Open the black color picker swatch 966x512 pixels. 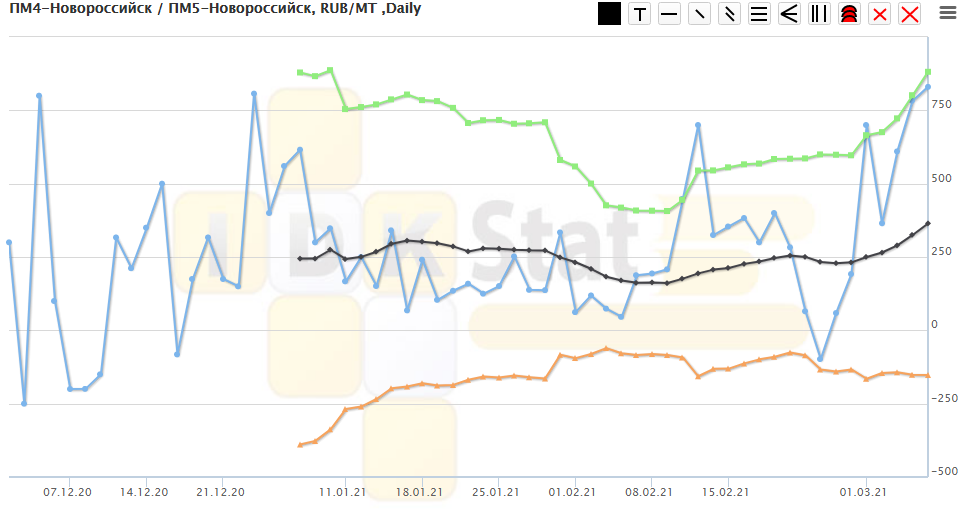pos(609,14)
